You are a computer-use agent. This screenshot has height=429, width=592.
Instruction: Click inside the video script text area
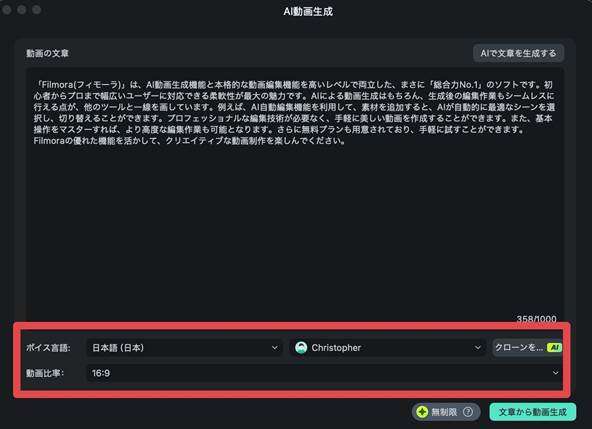(295, 194)
